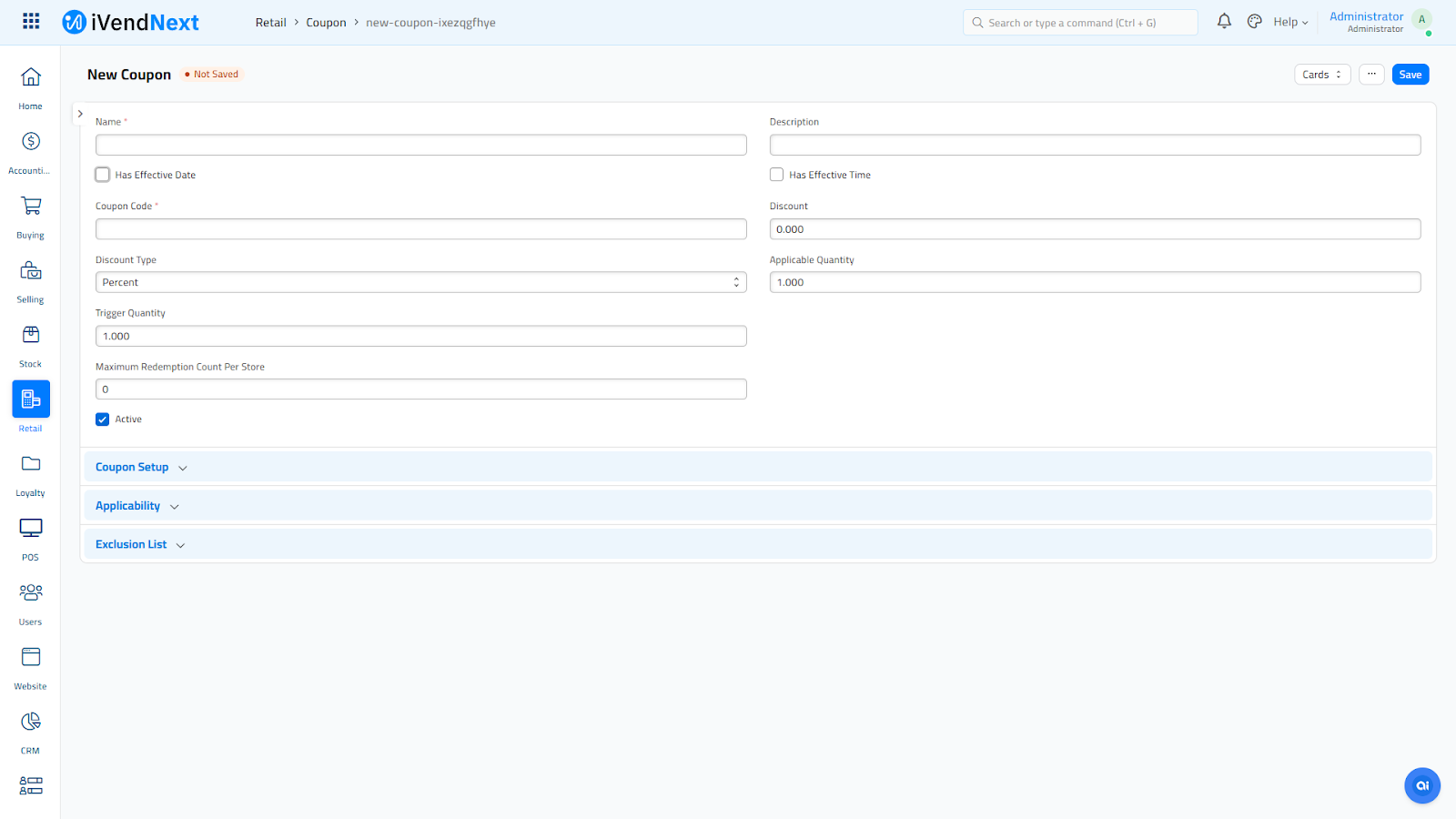
Task: Uncheck the Active checkbox
Action: [x=103, y=420]
